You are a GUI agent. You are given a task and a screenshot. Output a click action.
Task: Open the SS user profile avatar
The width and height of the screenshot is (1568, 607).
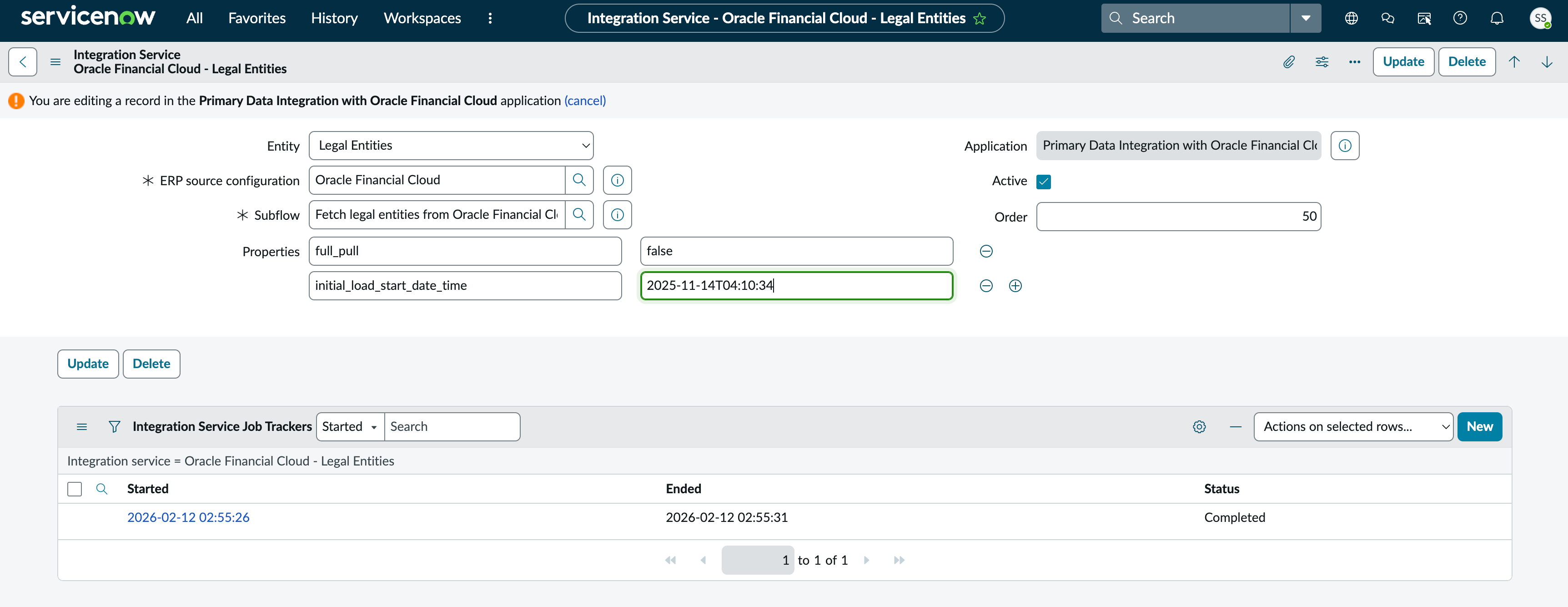tap(1541, 18)
